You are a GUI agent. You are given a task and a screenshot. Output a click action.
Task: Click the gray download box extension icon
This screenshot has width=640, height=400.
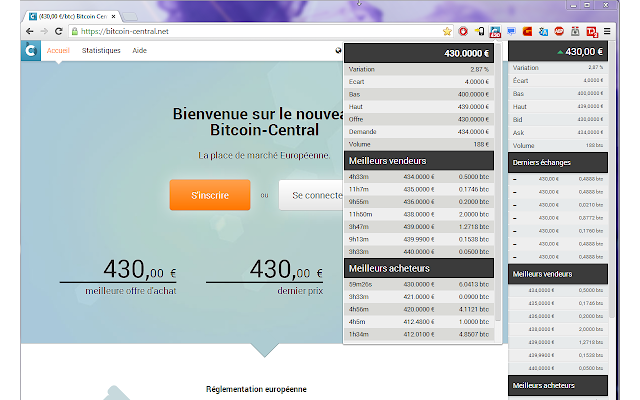tap(575, 31)
